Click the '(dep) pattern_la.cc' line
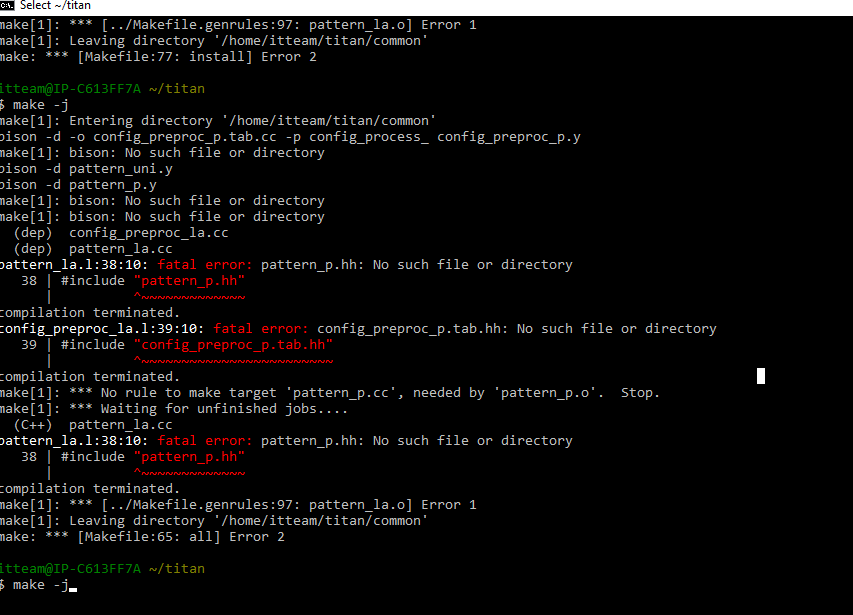Viewport: 853px width, 615px height. [x=93, y=249]
